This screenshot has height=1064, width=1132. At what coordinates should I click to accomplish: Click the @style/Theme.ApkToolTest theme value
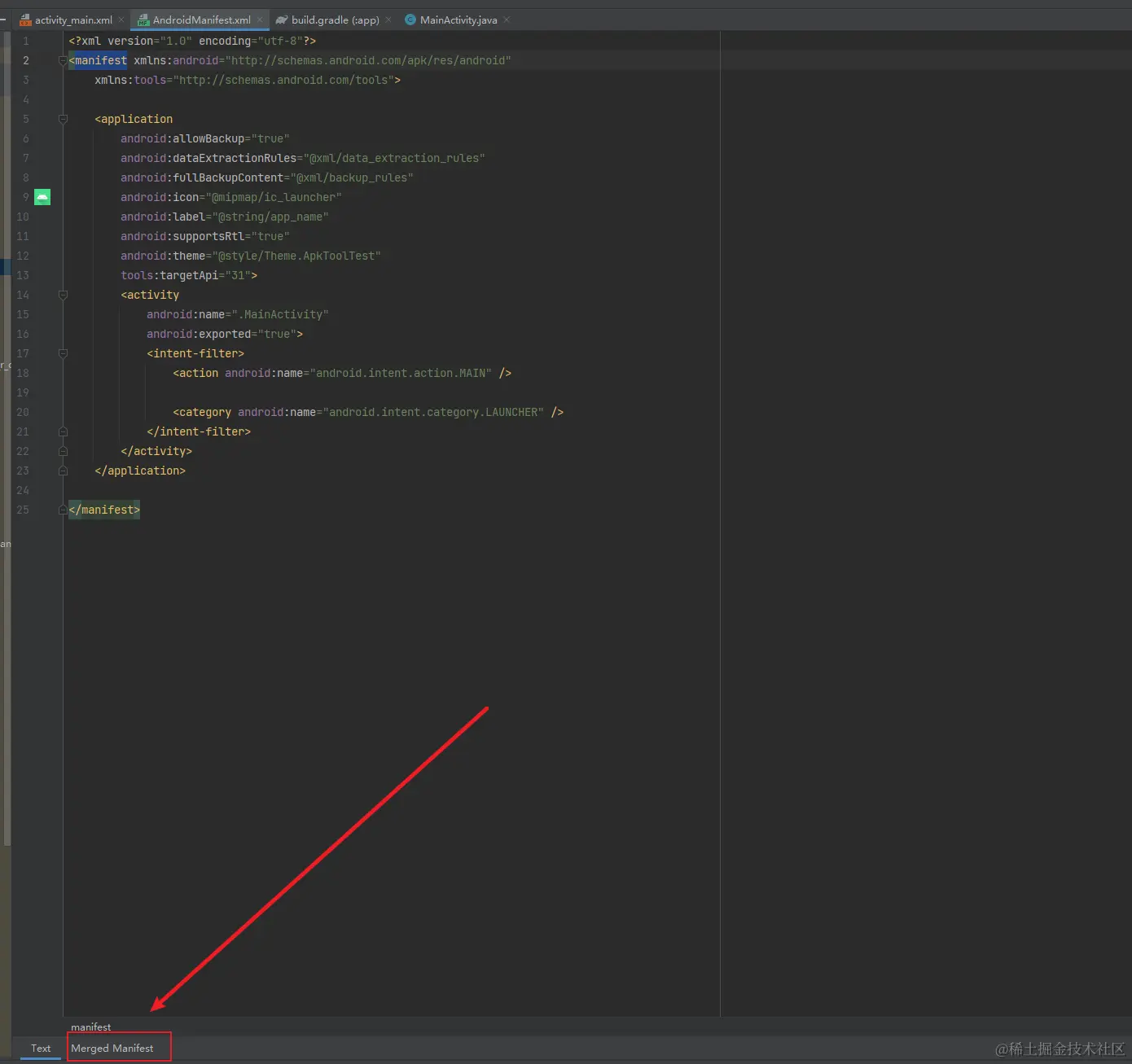pos(296,256)
